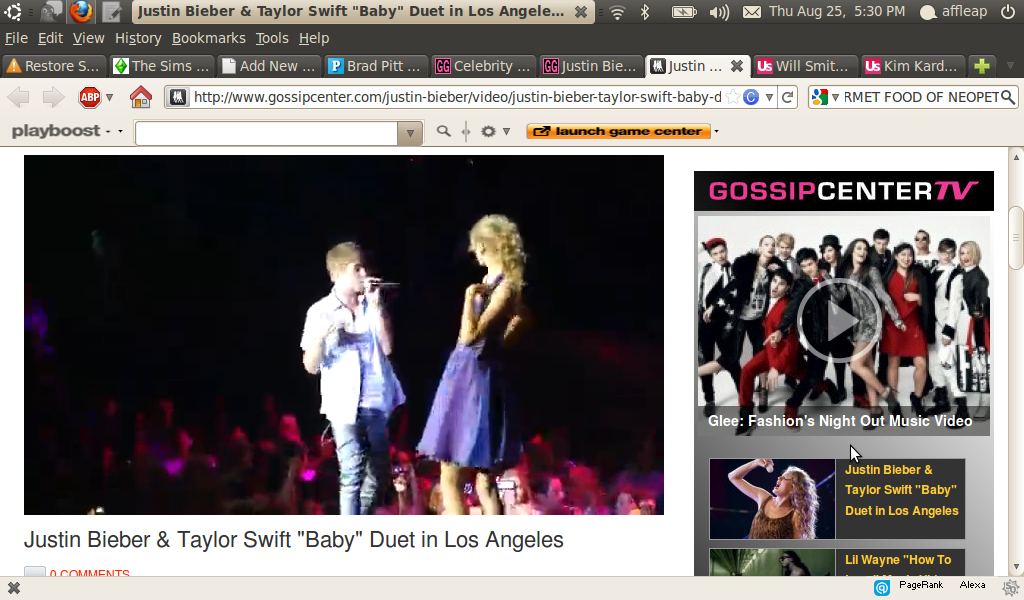1024x600 pixels.
Task: Click the URL address bar field
Action: (x=457, y=97)
